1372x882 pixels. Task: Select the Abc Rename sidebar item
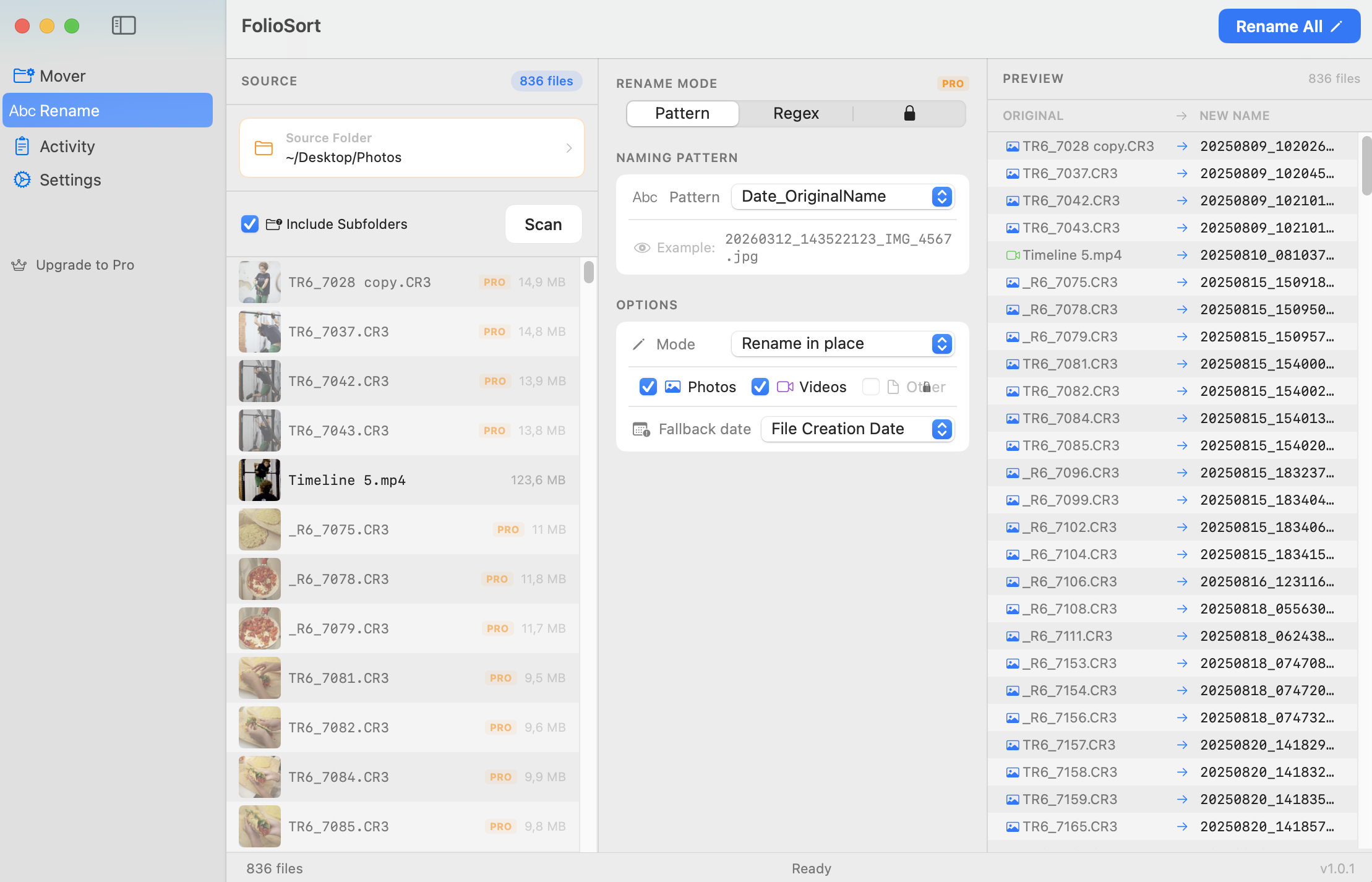[x=108, y=111]
